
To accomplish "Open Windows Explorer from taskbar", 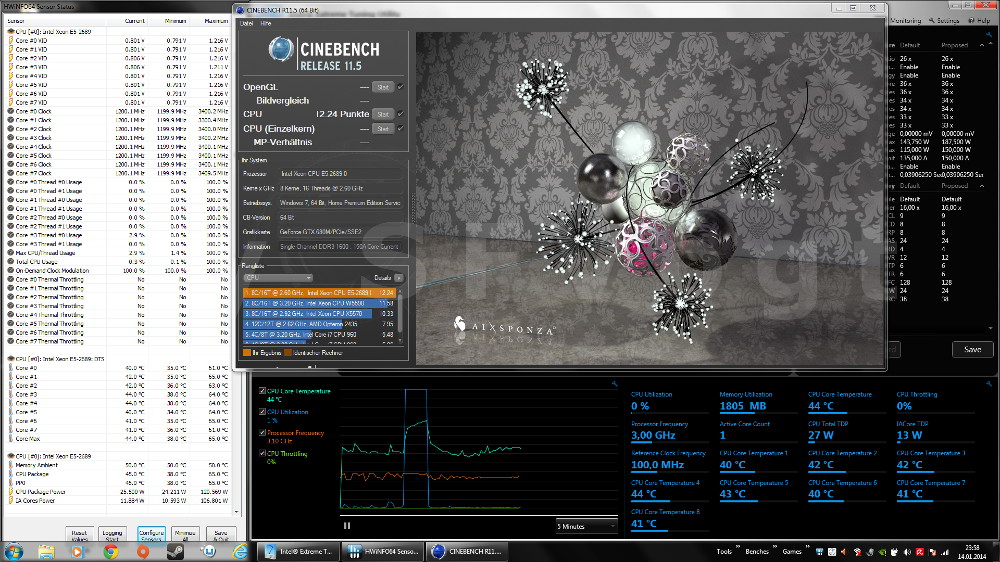I will coord(46,551).
